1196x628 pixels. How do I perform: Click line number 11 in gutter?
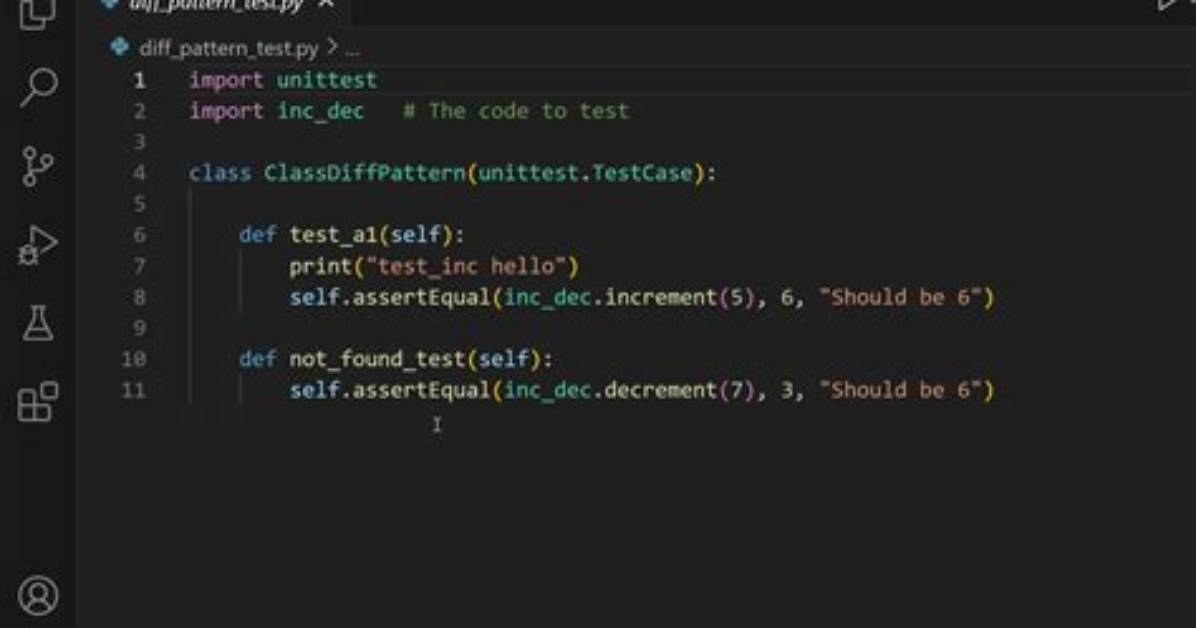coord(133,391)
